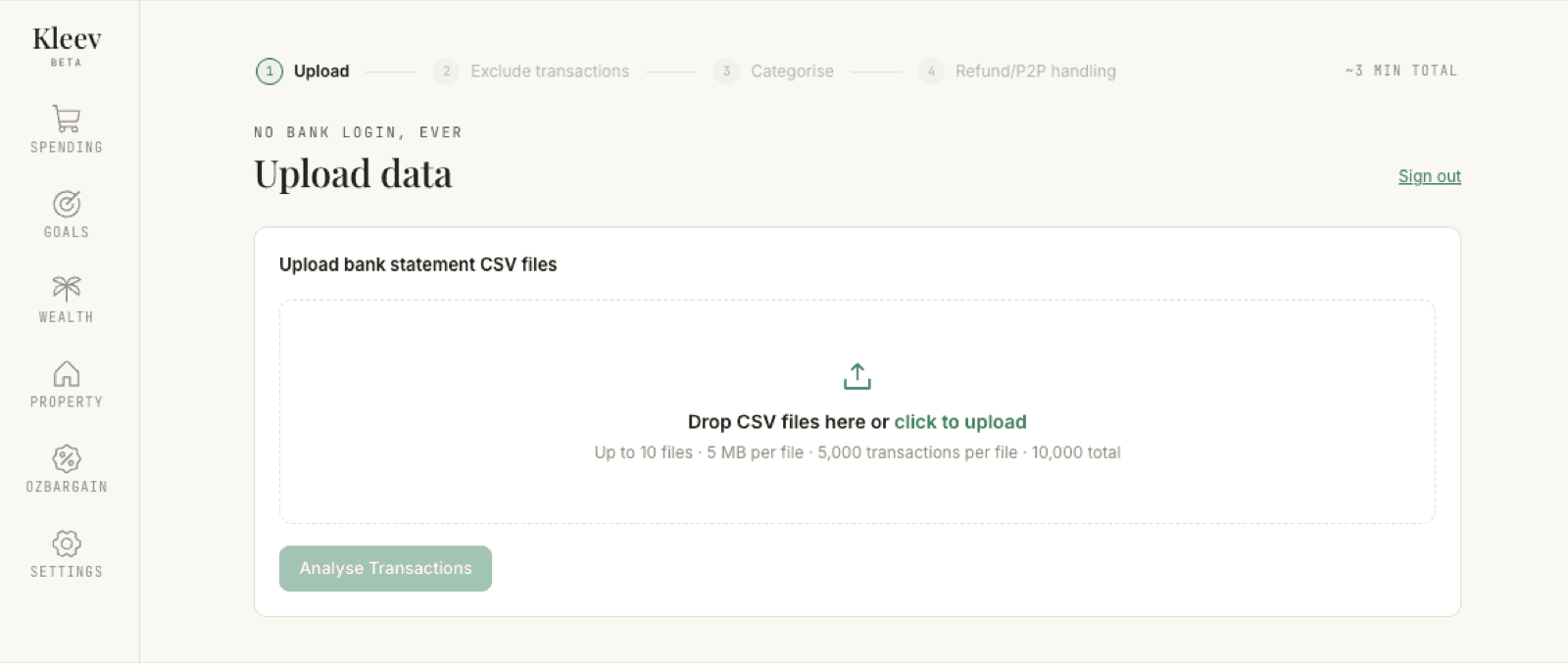Click the 'NO BANK LOGIN, EVER' text
The width and height of the screenshot is (1568, 663).
[x=358, y=132]
